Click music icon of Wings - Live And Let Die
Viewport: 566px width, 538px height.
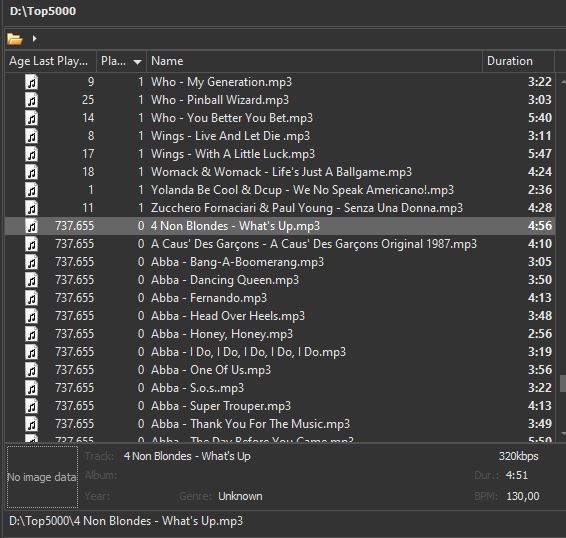(x=31, y=136)
